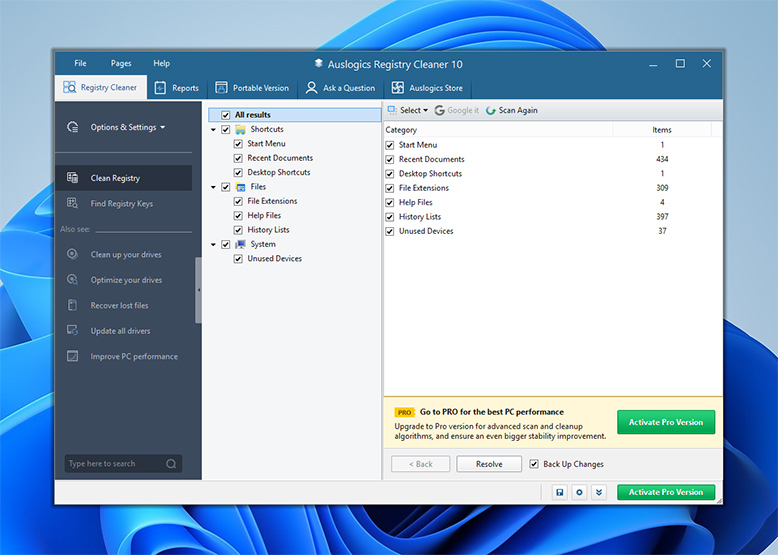Click Activate Pro Version in status bar

tap(666, 492)
